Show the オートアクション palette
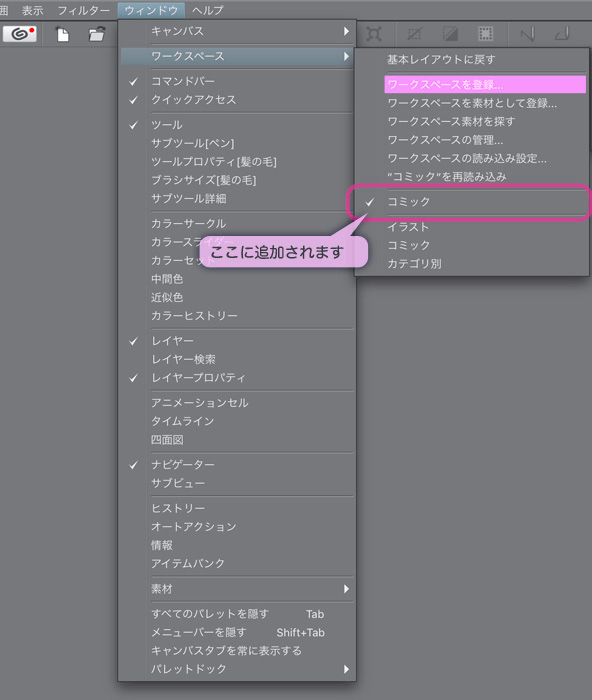Viewport: 592px width, 700px height. point(238,527)
